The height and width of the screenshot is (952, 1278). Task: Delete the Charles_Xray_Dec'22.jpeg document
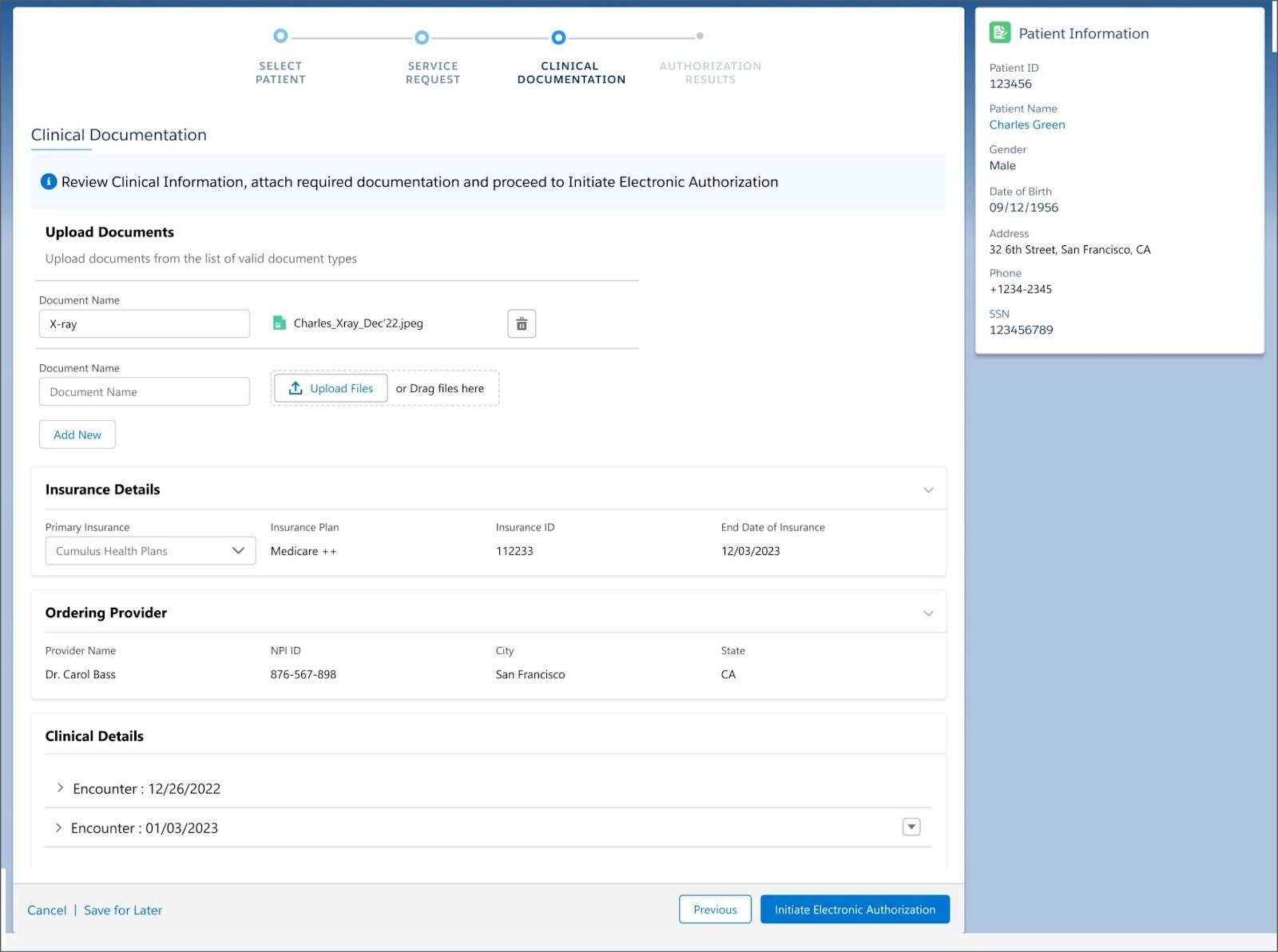(522, 323)
